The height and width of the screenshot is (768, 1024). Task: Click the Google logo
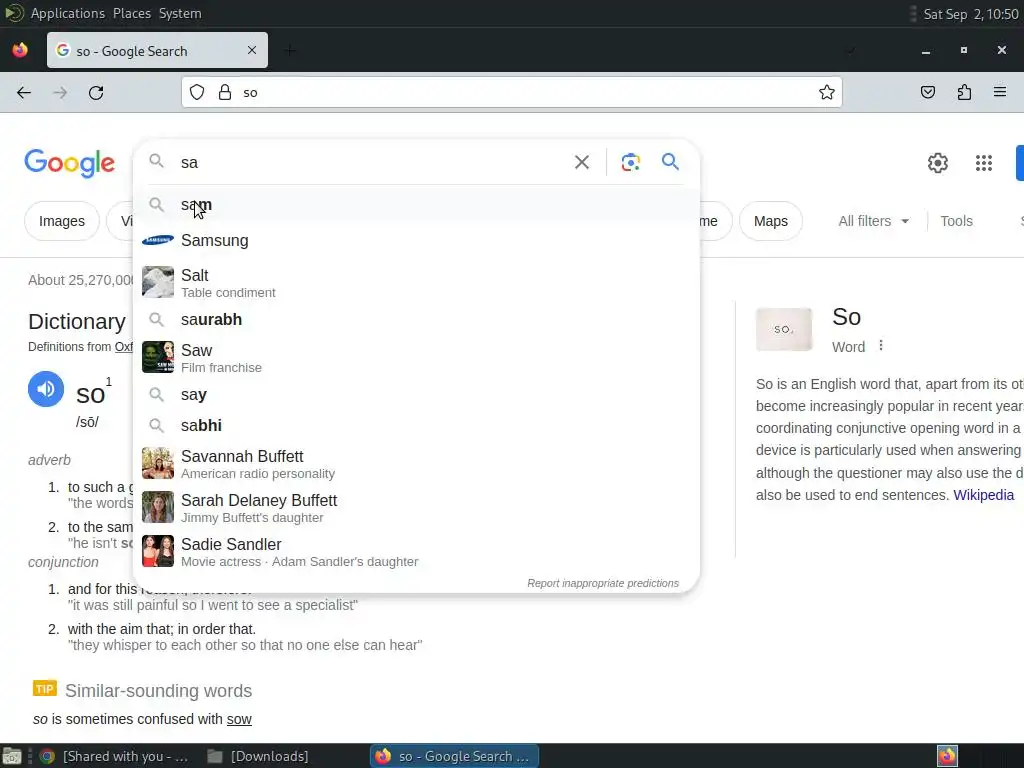[70, 163]
